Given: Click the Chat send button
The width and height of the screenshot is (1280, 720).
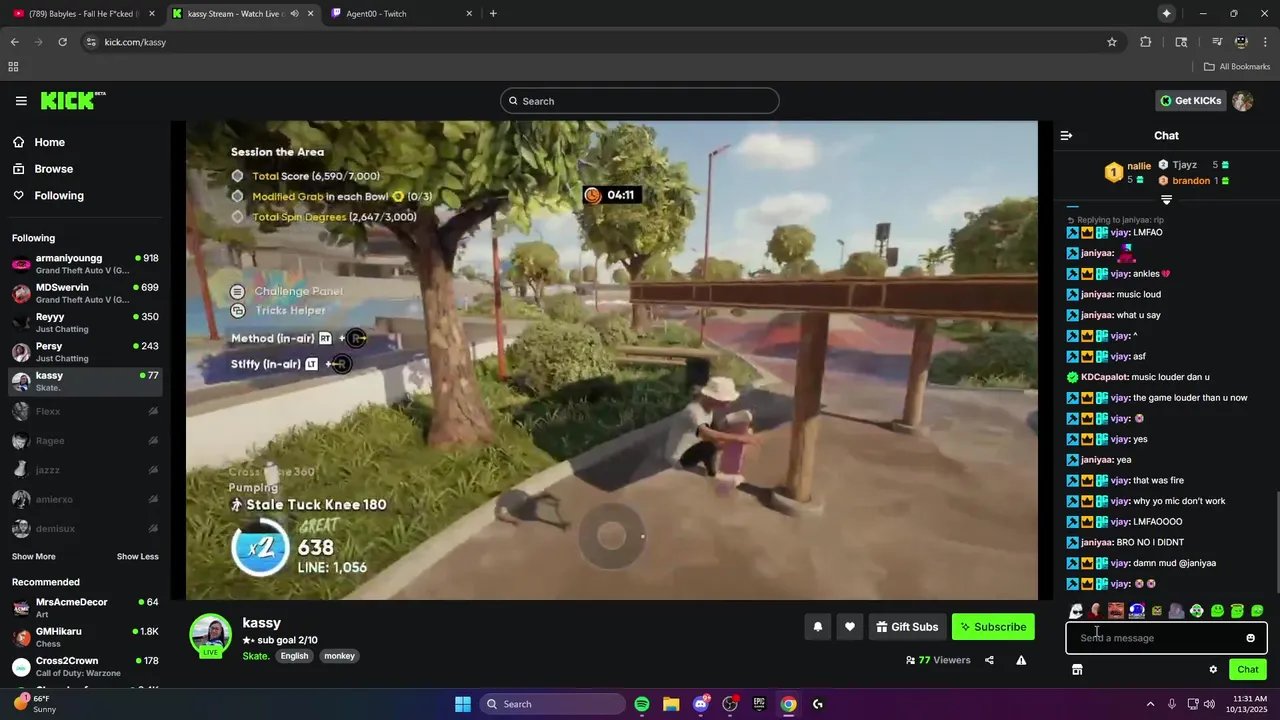Looking at the screenshot, I should [1248, 669].
